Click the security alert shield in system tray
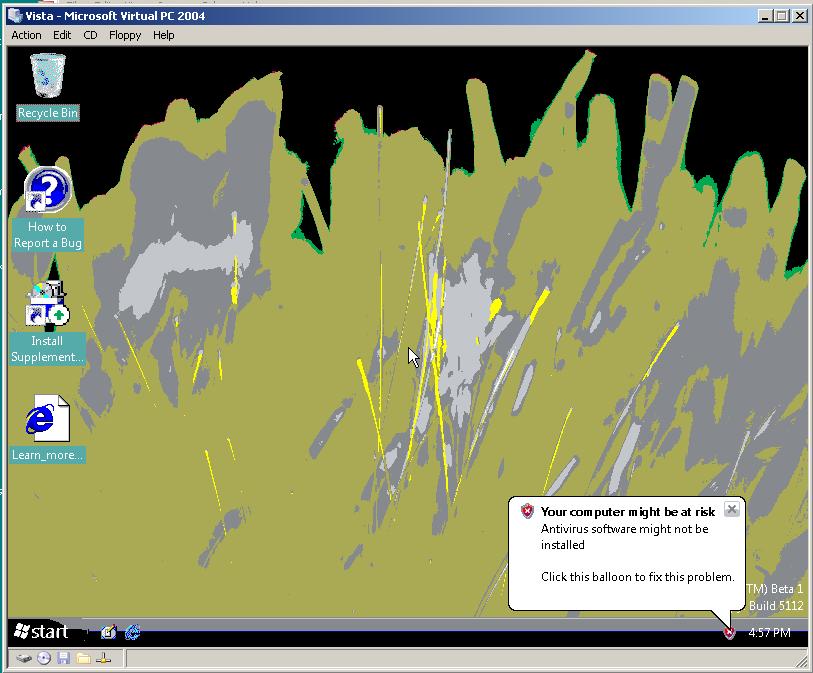 pyautogui.click(x=729, y=633)
